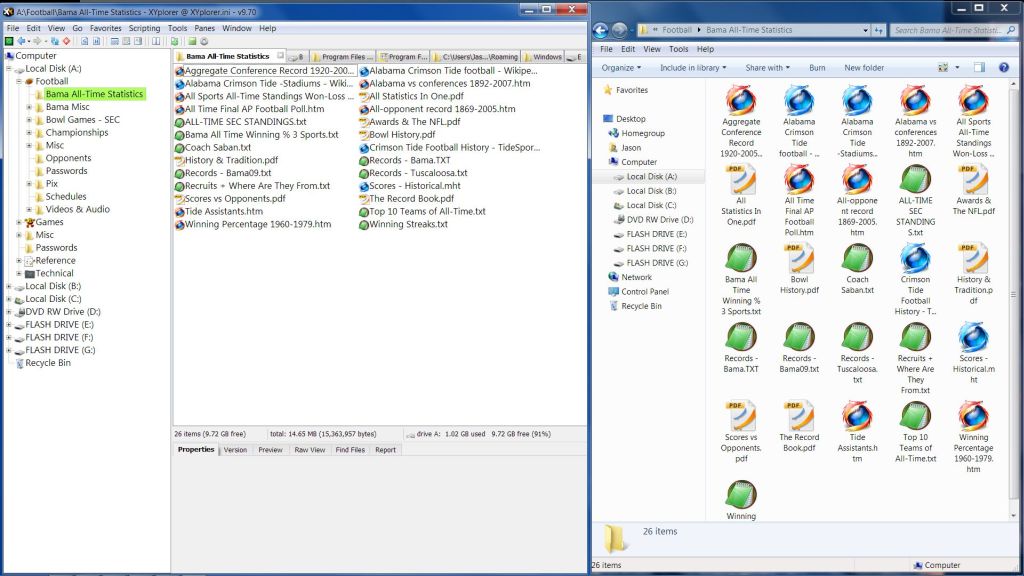Click the Back button in Windows Explorer
This screenshot has width=1024, height=576.
coord(603,30)
